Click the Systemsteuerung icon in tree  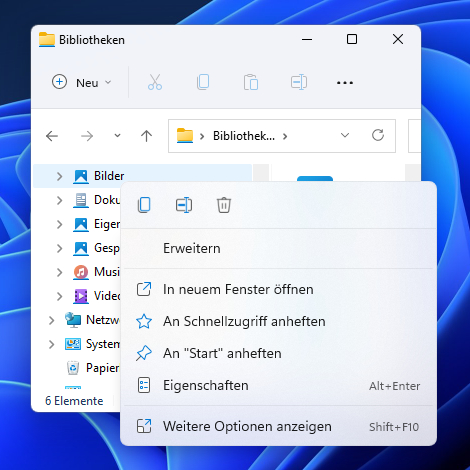tap(73, 344)
